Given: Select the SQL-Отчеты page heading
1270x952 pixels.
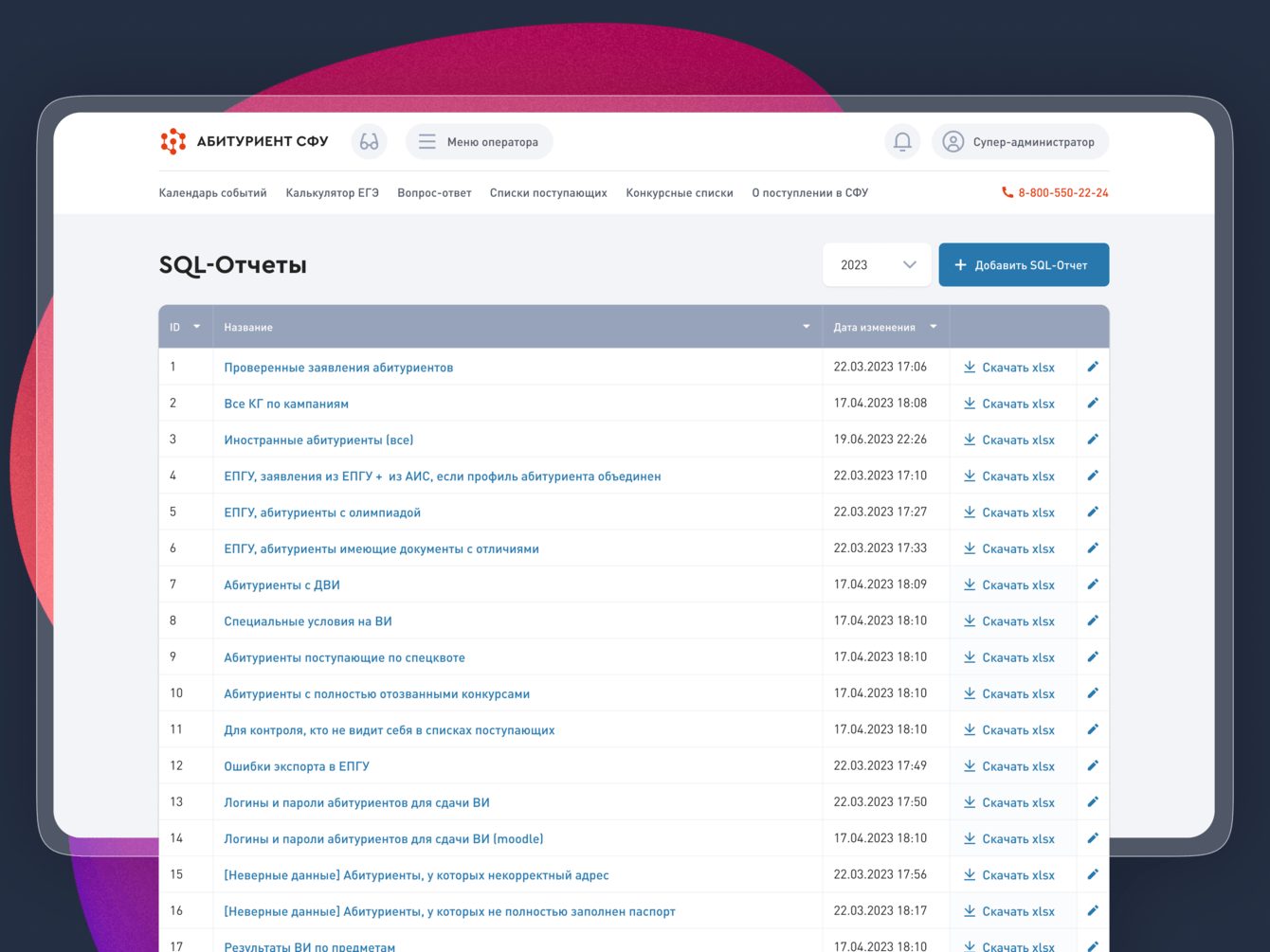Looking at the screenshot, I should click(233, 265).
